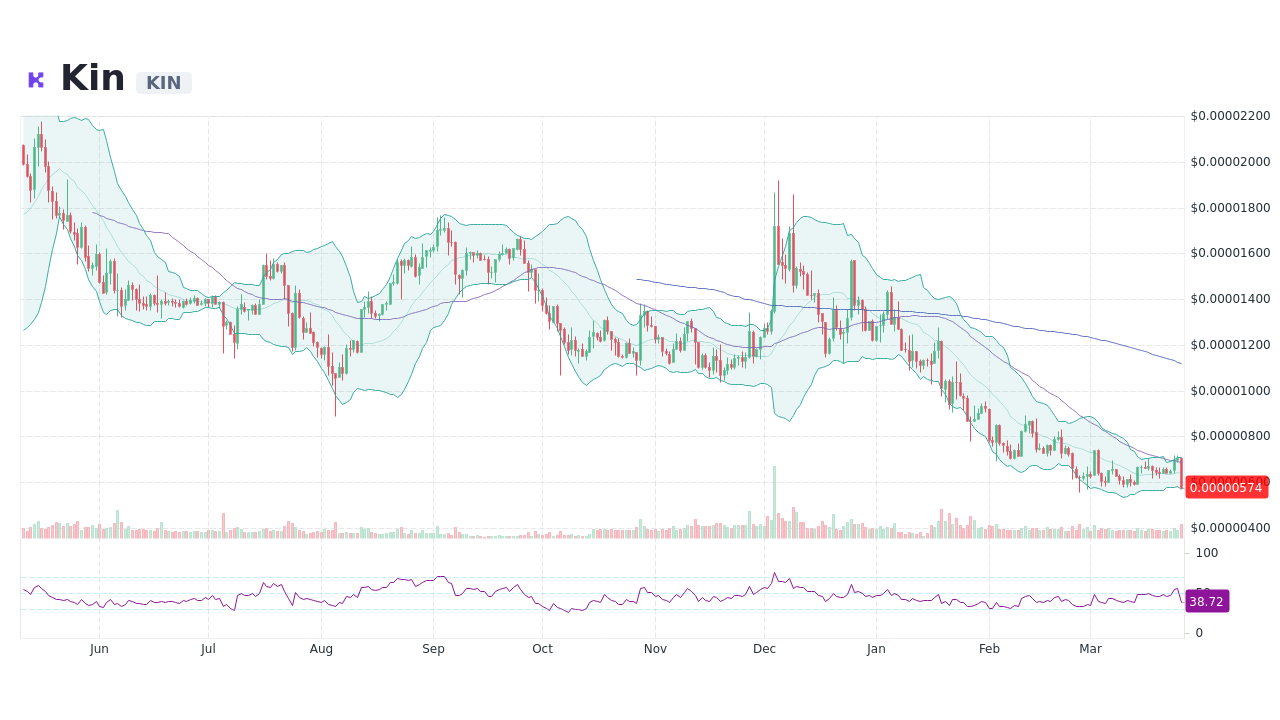Click the Mar label on the time axis
1280x720 pixels.
1091,648
